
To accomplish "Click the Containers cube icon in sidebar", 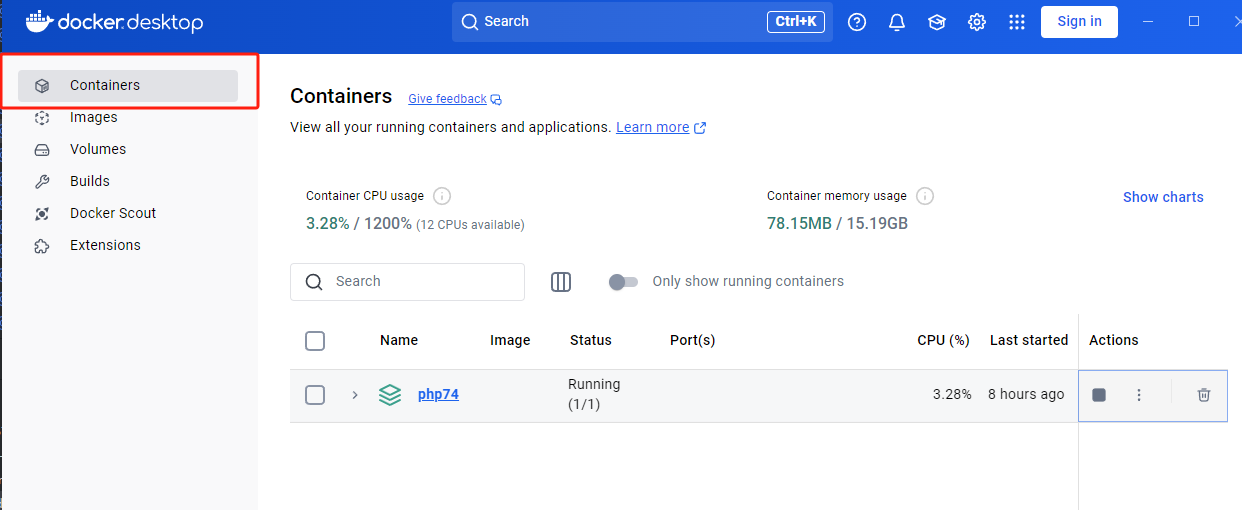I will point(42,86).
